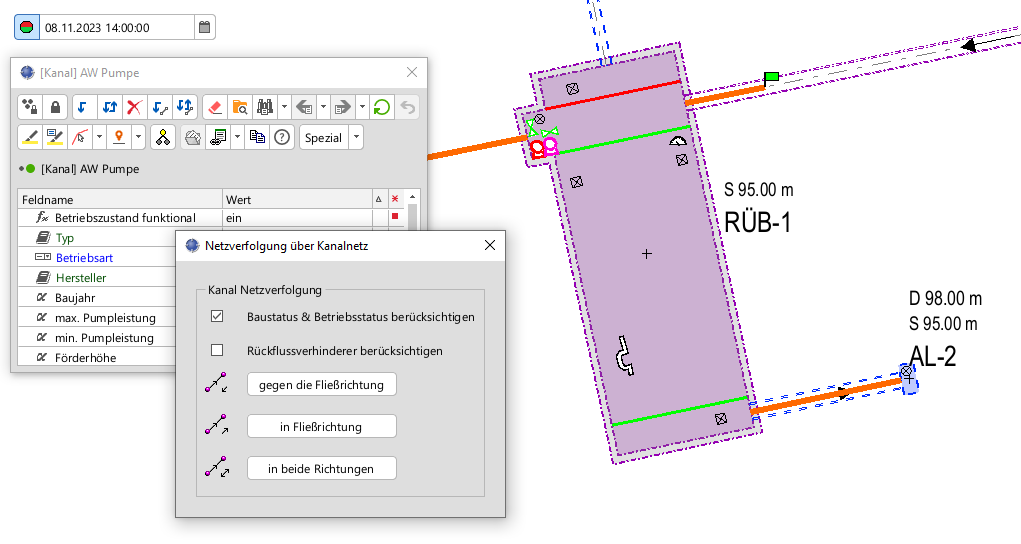Click the yellow highlighter pen icon
Image resolution: width=1021 pixels, height=544 pixels.
pos(30,137)
